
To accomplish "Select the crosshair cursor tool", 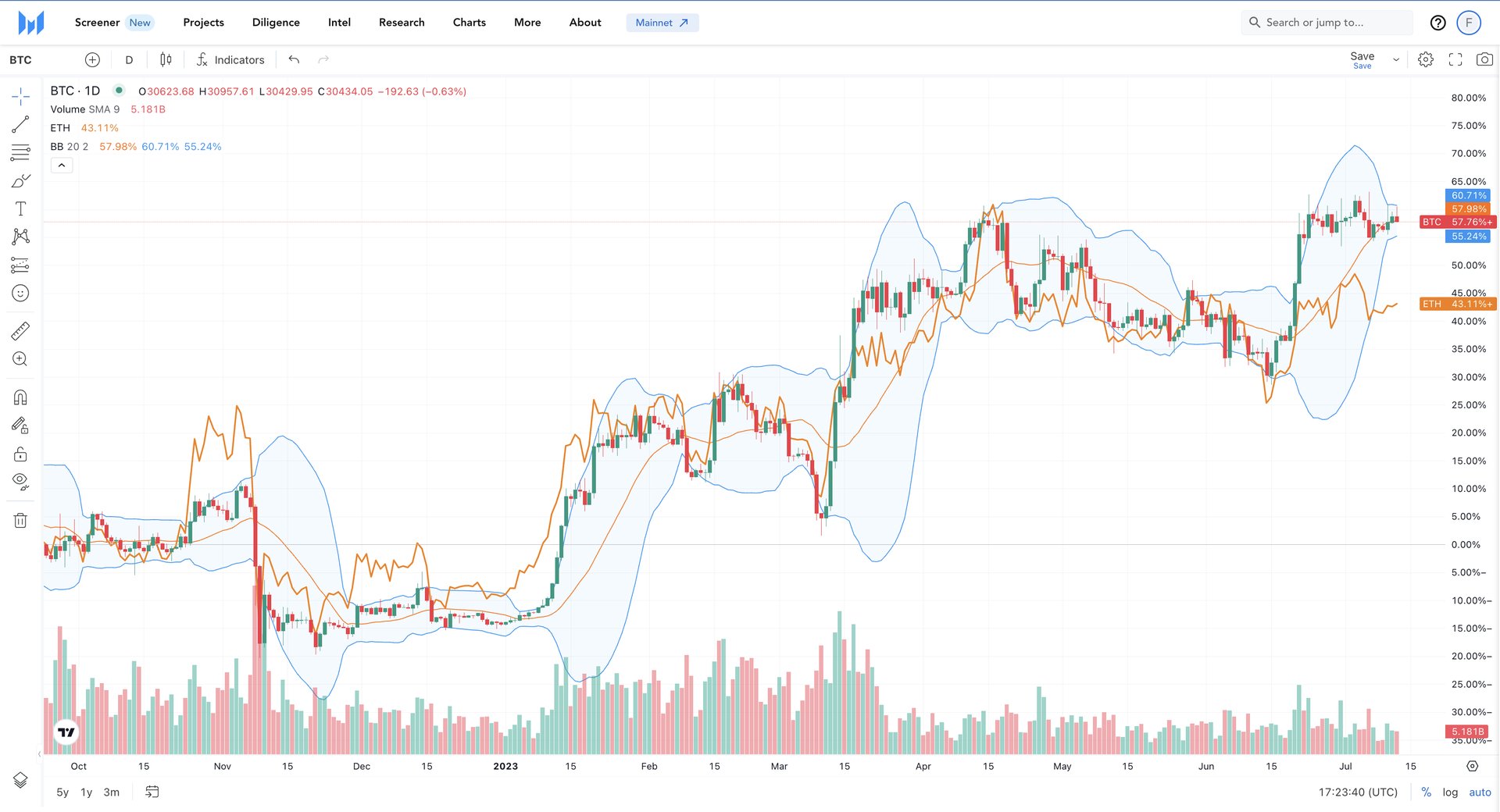I will click(20, 95).
